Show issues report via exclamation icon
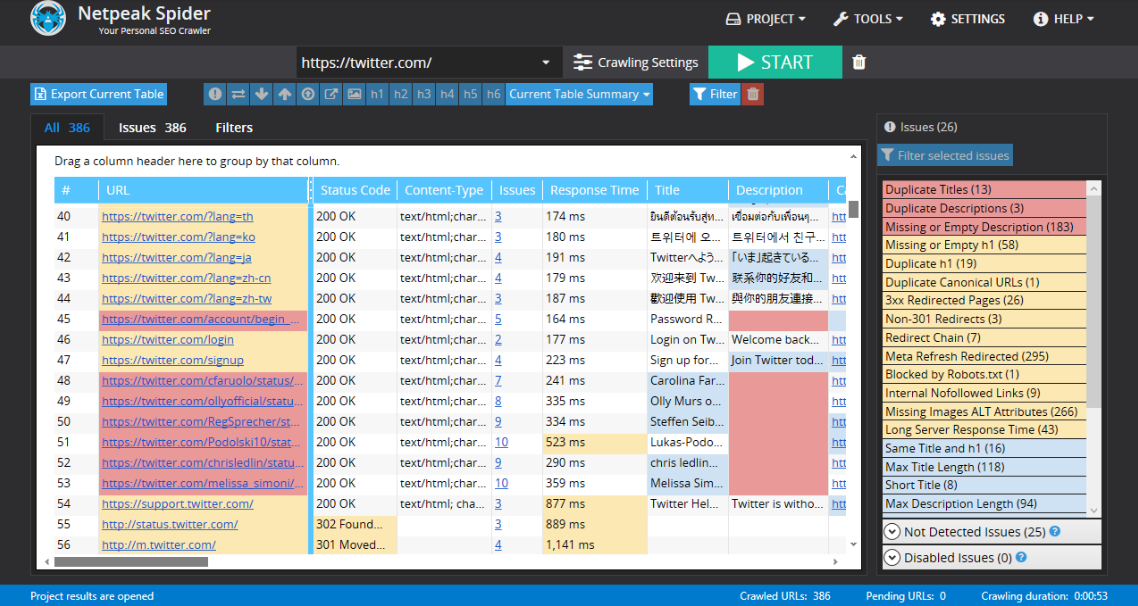The image size is (1138, 606). point(215,94)
